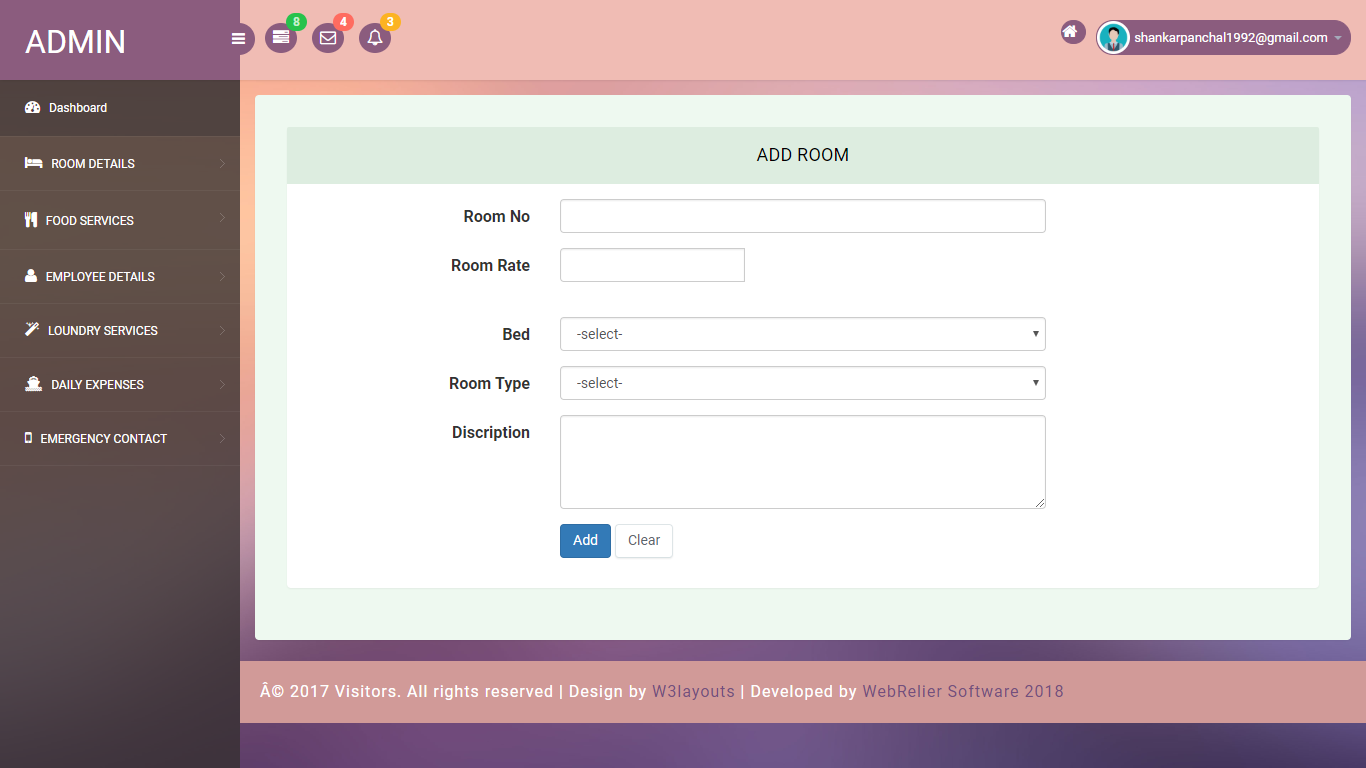
Task: Open FOOD SERVICES sidebar menu
Action: coord(120,220)
